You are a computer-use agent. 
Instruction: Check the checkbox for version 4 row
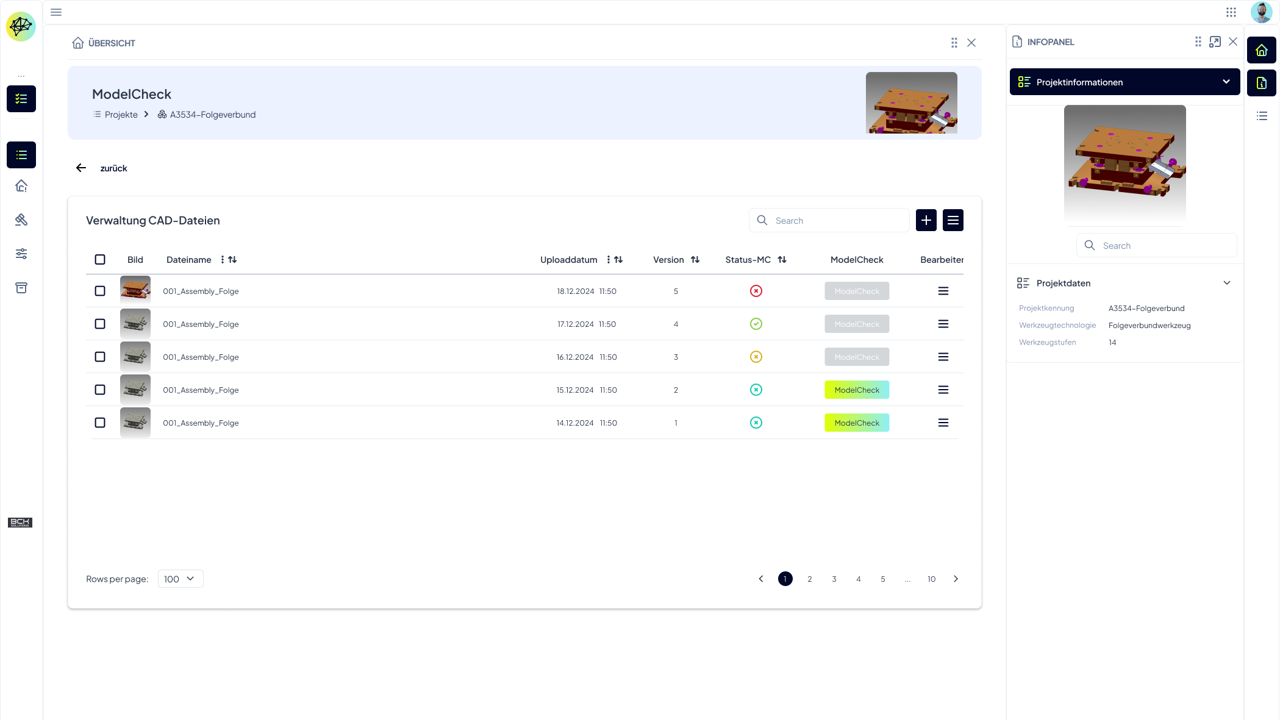pyautogui.click(x=100, y=324)
